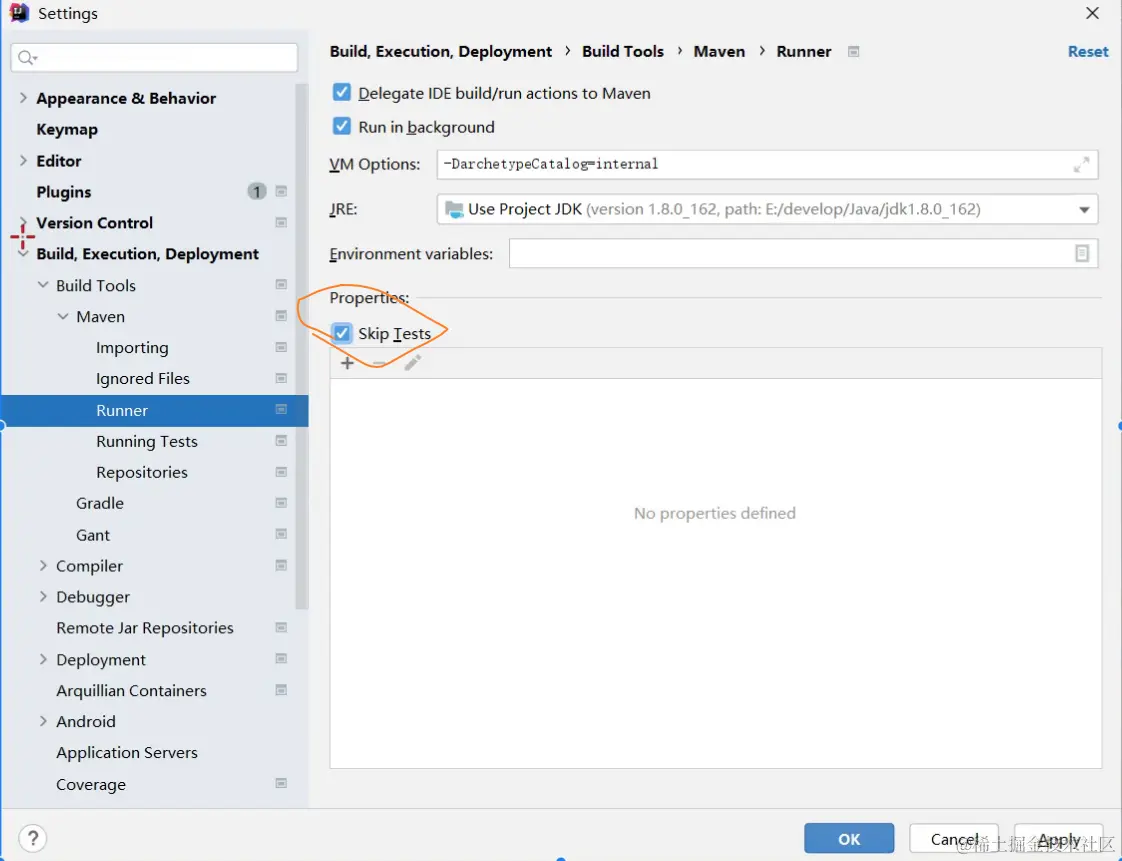Click the Reset link
This screenshot has height=861, width=1122.
click(1088, 52)
